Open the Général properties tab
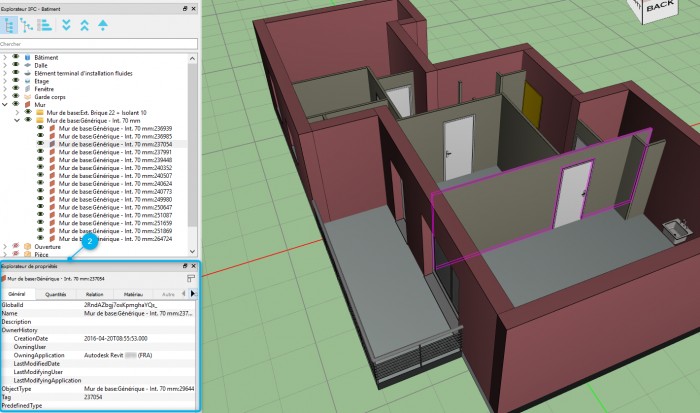Image resolution: width=700 pixels, height=413 pixels. coord(17,294)
